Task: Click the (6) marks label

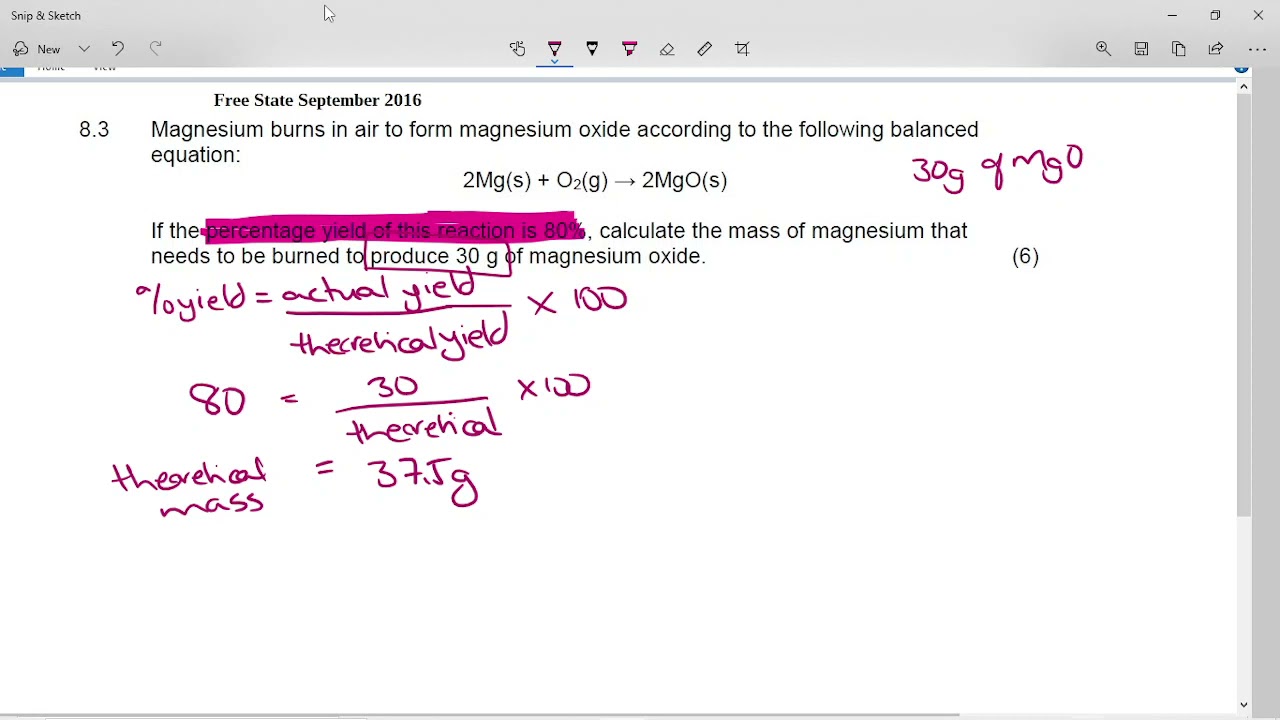Action: (x=1025, y=257)
